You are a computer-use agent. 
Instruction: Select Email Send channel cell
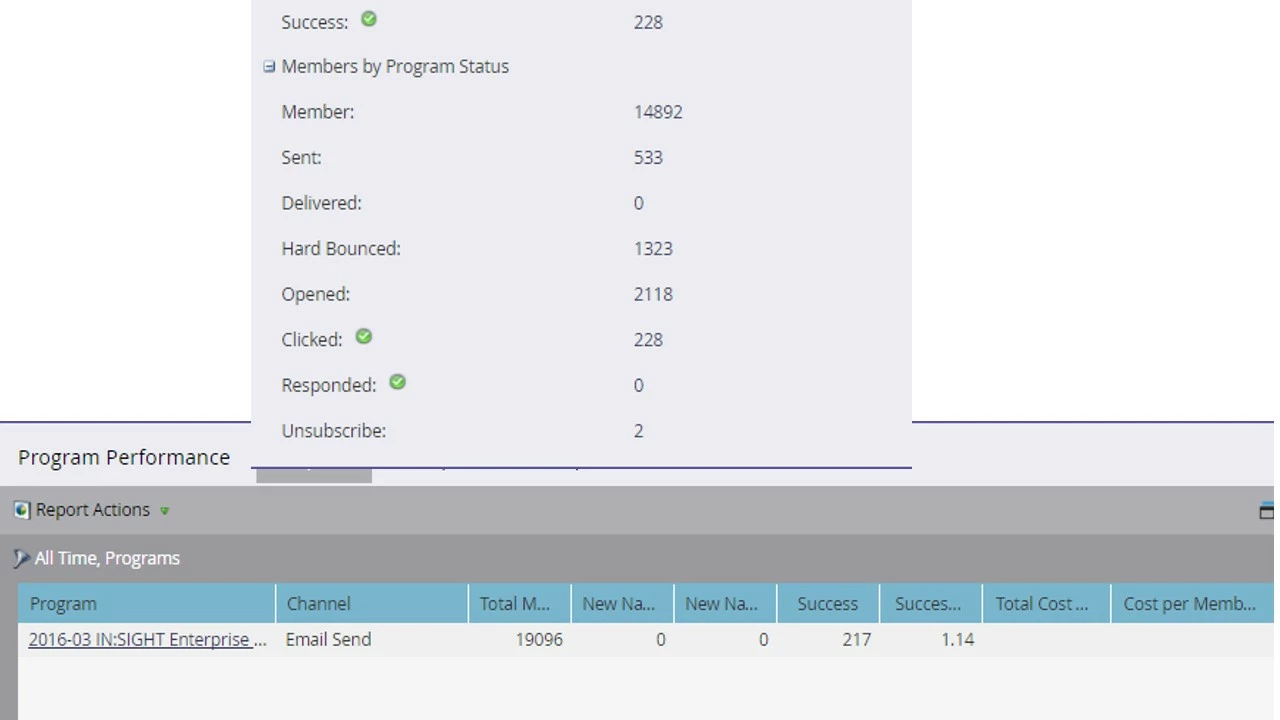pyautogui.click(x=328, y=640)
